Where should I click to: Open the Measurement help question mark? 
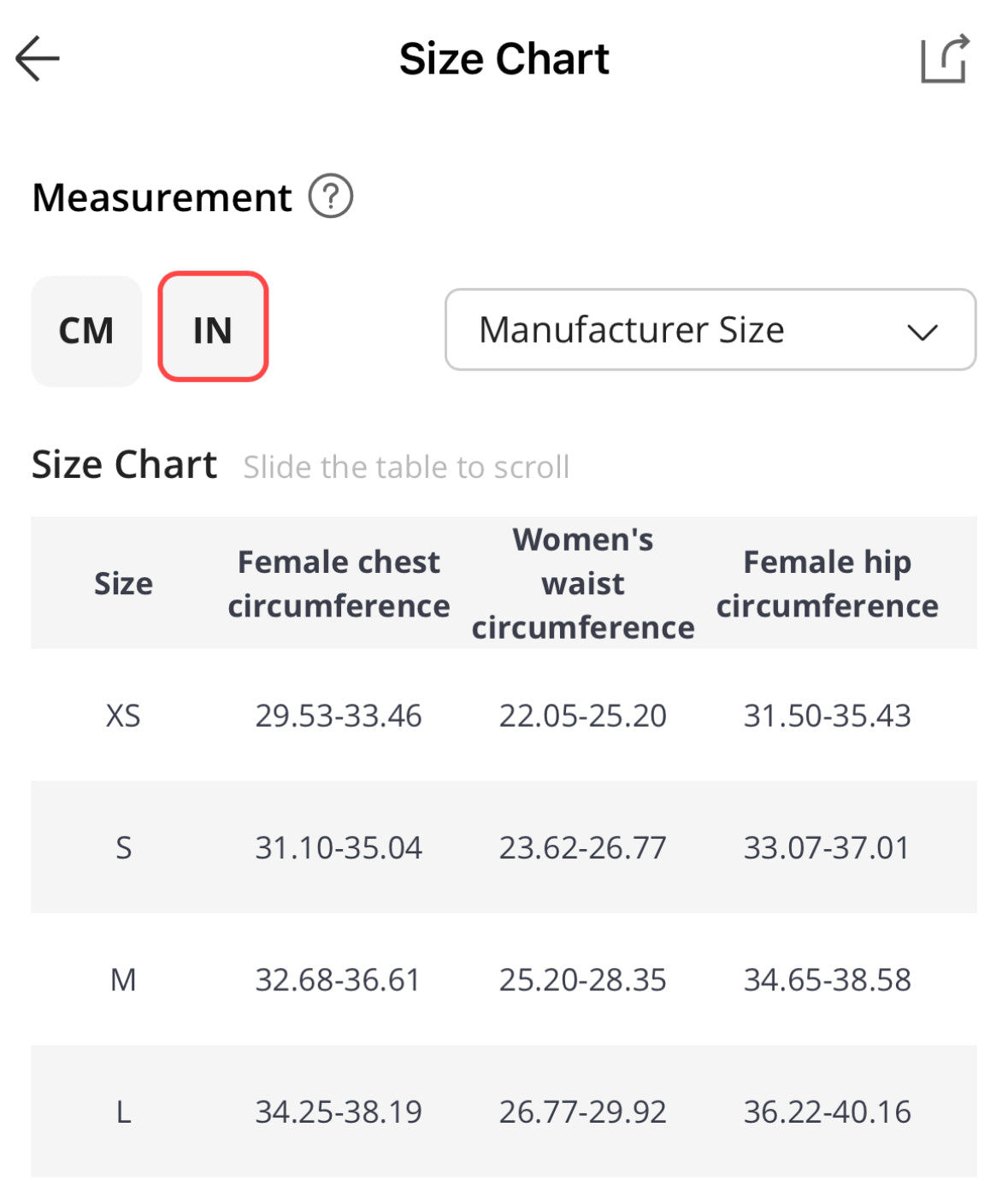point(330,197)
